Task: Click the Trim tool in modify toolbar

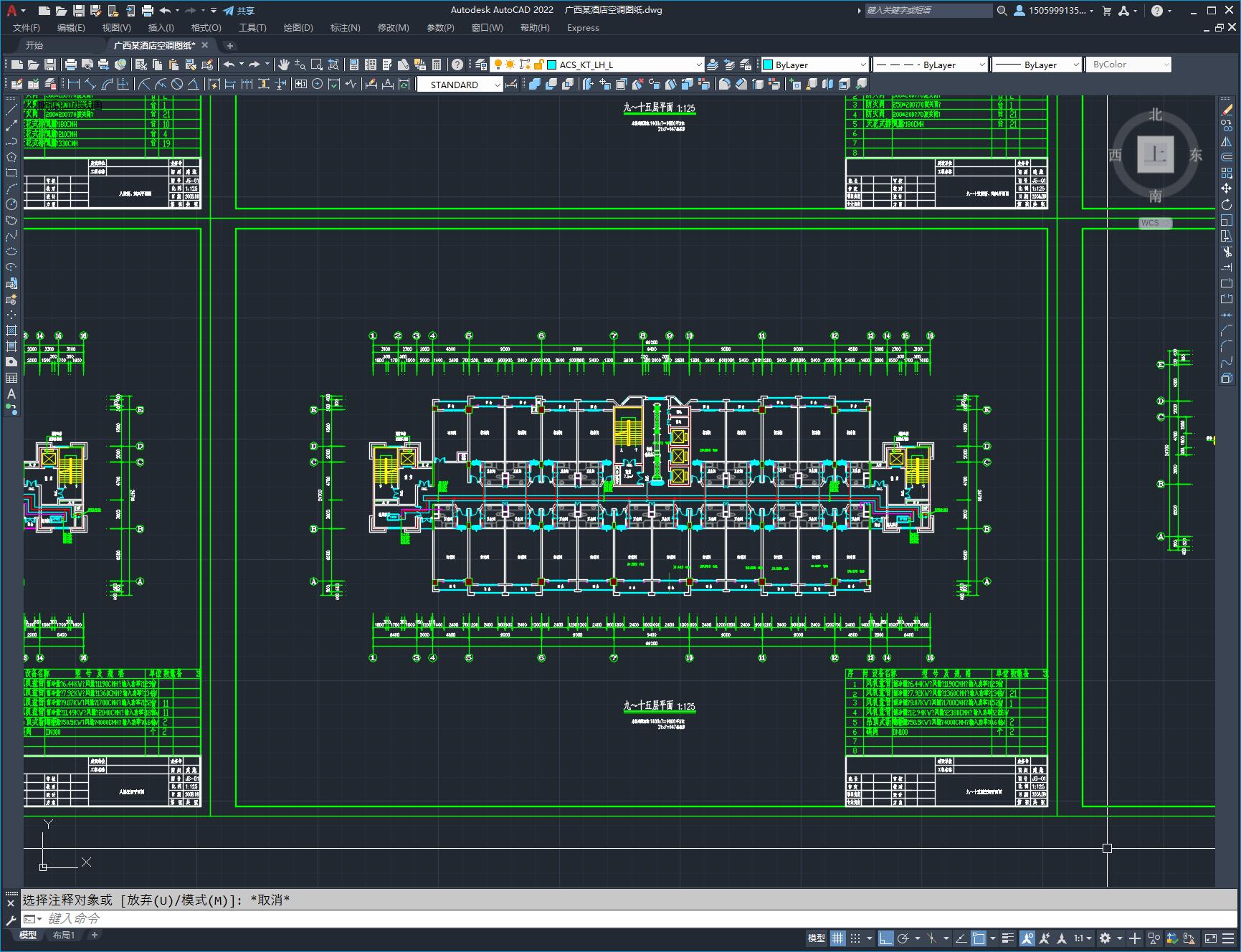Action: 1227,252
